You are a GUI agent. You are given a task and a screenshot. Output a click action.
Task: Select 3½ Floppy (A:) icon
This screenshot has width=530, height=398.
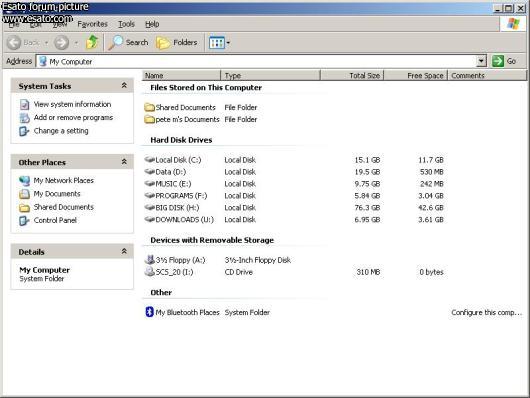point(149,259)
